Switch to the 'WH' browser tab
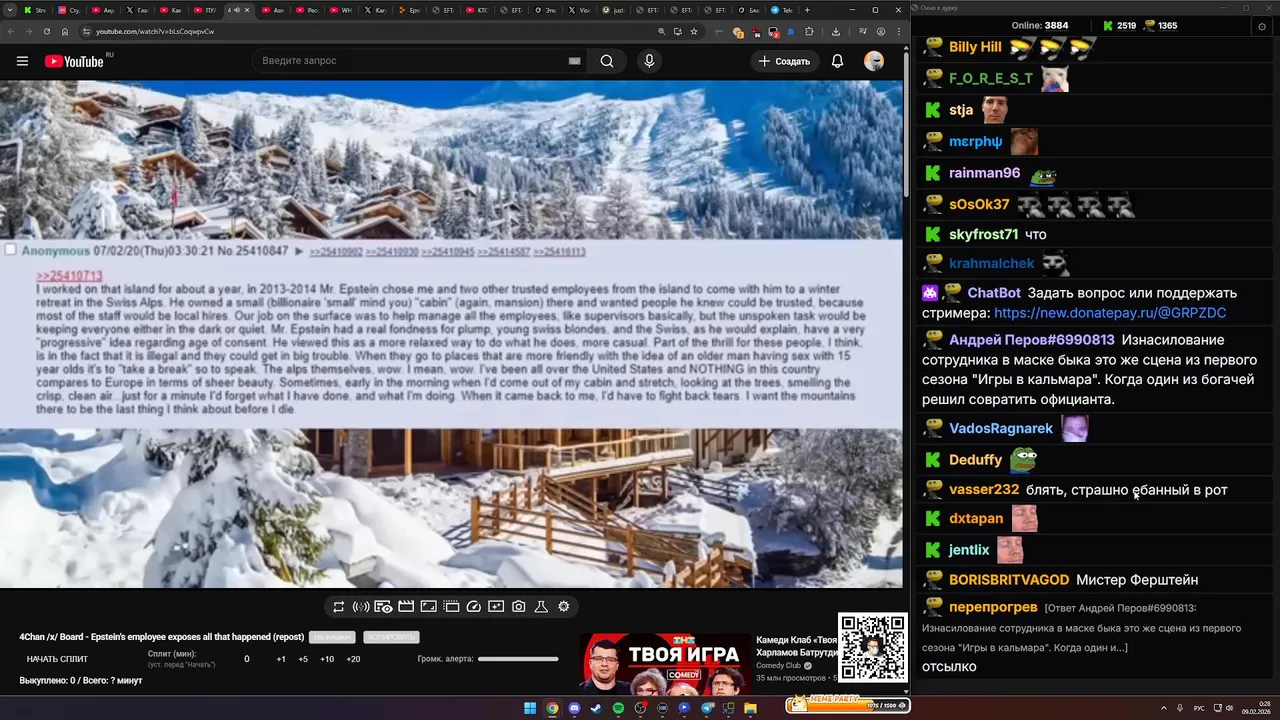 tap(342, 10)
